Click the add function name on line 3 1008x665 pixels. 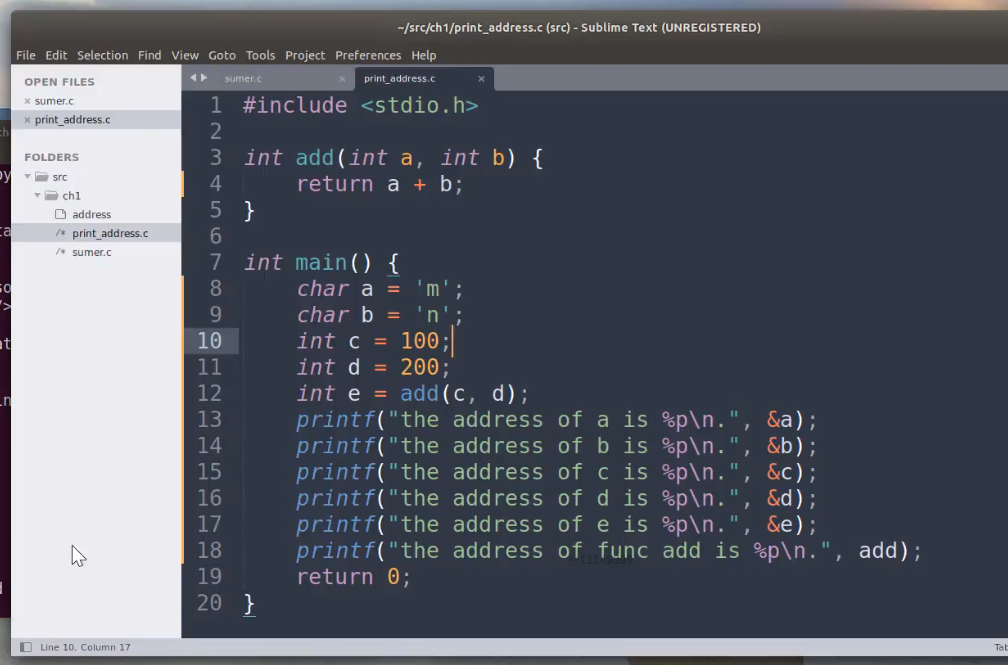[x=314, y=158]
